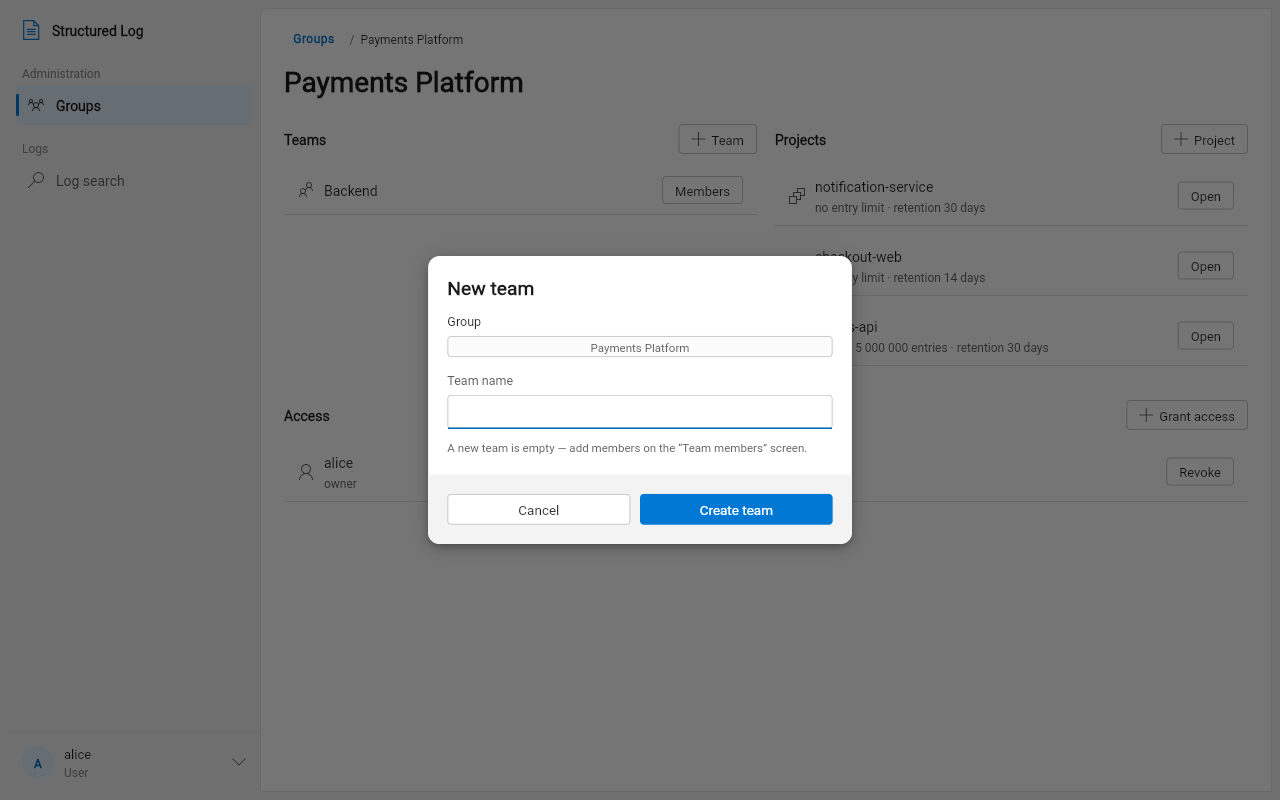Click the add Team button

(x=717, y=139)
